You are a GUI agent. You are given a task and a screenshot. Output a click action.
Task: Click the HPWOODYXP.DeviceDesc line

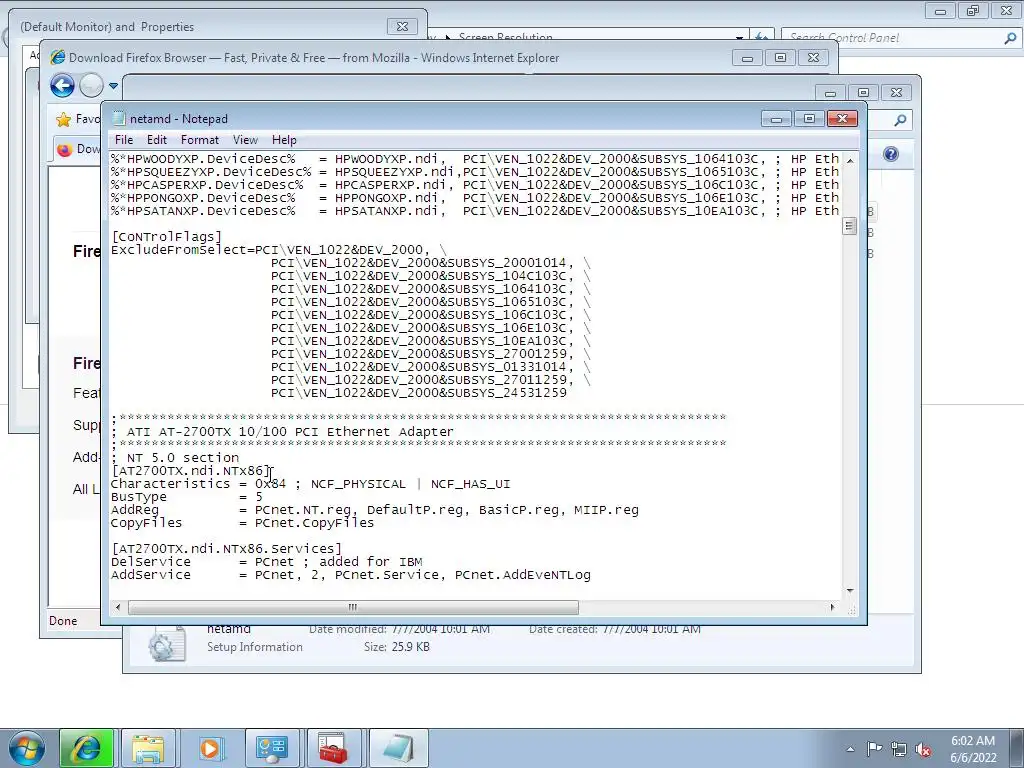(475, 159)
